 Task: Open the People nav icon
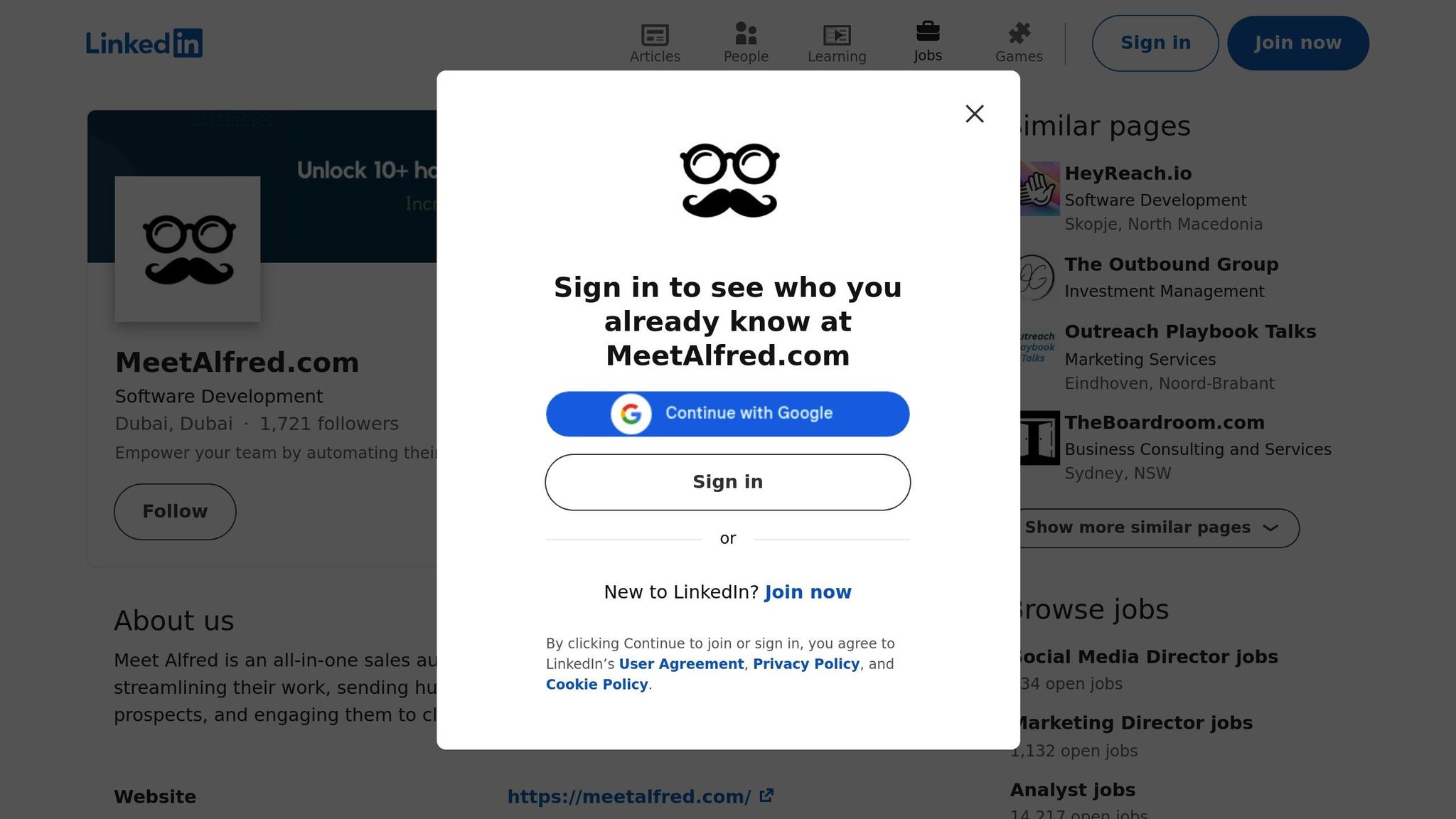point(746,33)
